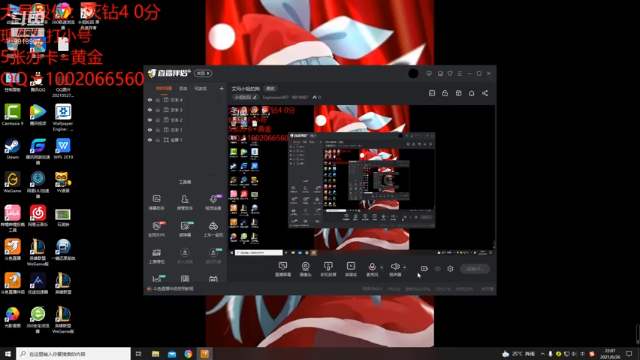This screenshot has height=360, width=640.
Task: Expand speaker options arrow
Action: 404,268
